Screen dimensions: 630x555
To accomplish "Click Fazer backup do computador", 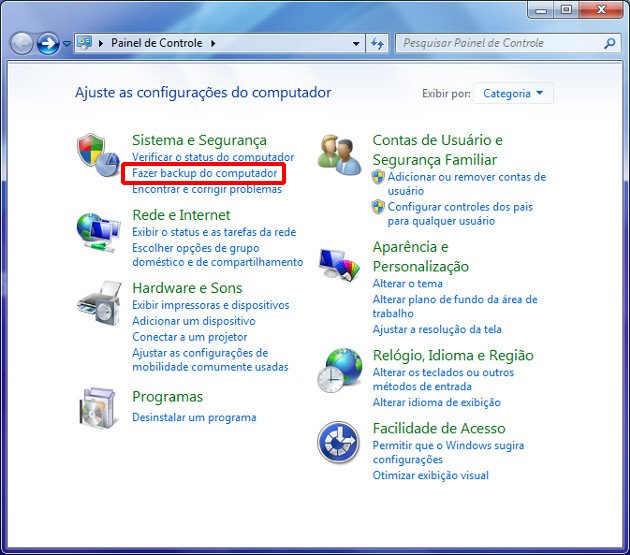I will click(205, 173).
